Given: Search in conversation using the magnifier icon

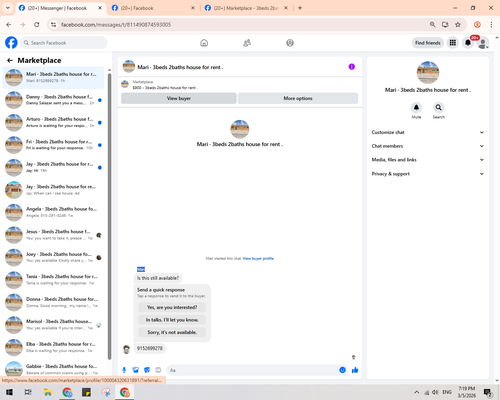Looking at the screenshot, I should [439, 107].
